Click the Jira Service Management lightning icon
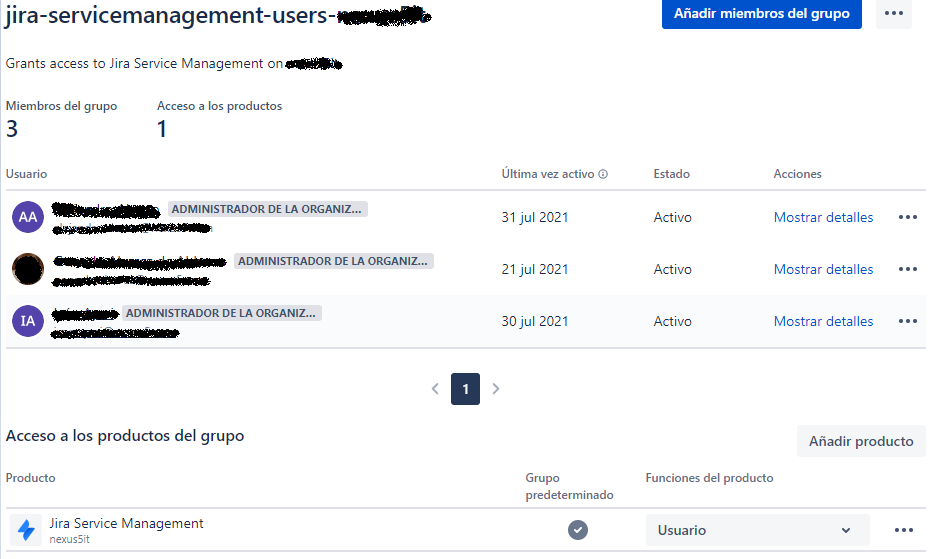The width and height of the screenshot is (935, 559). pos(26,530)
